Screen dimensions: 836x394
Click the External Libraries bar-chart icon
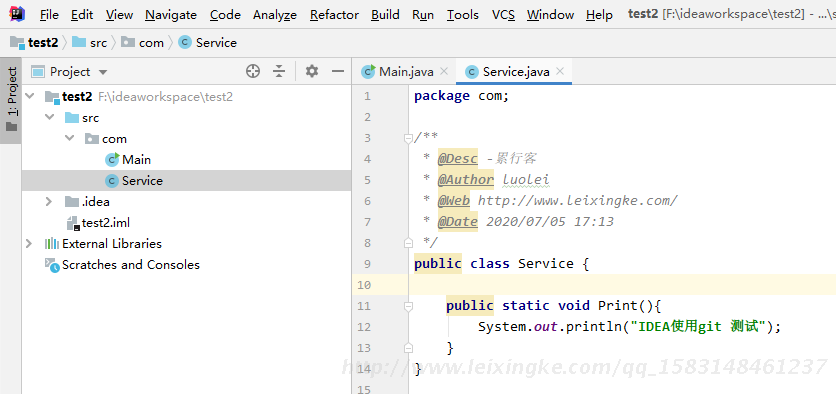pos(52,244)
